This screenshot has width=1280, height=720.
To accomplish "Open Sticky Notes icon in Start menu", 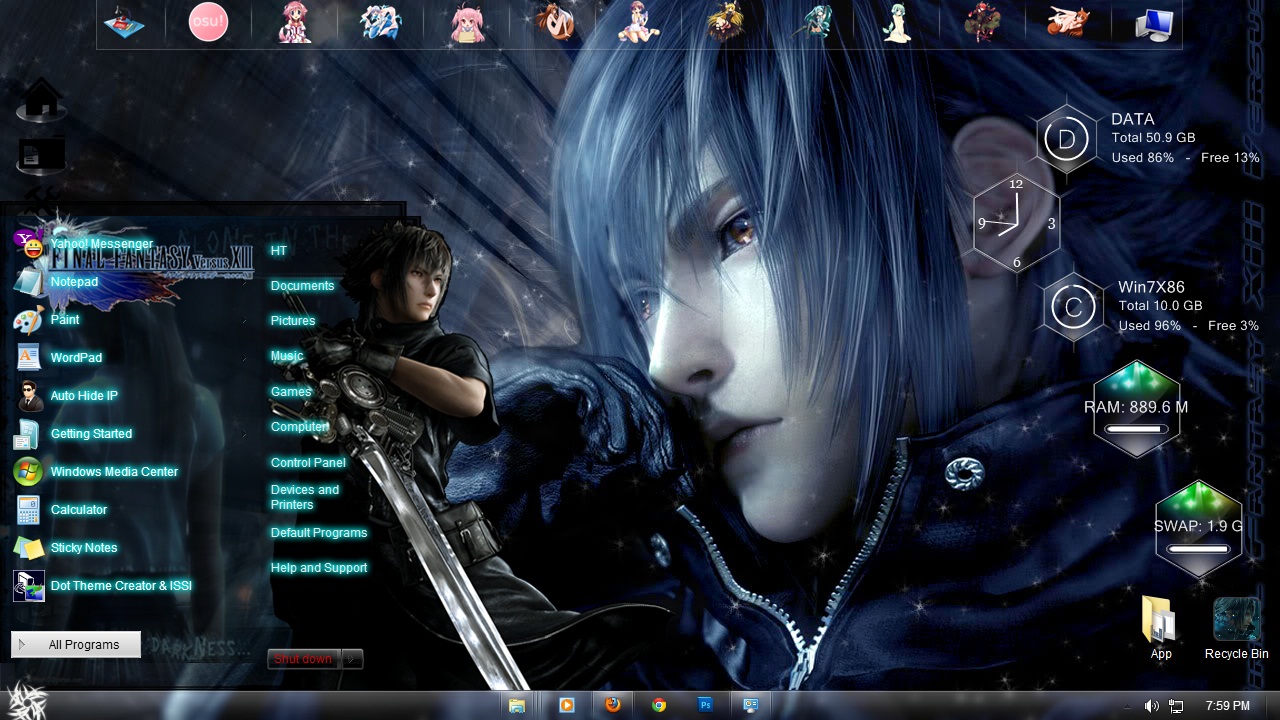I will [28, 547].
